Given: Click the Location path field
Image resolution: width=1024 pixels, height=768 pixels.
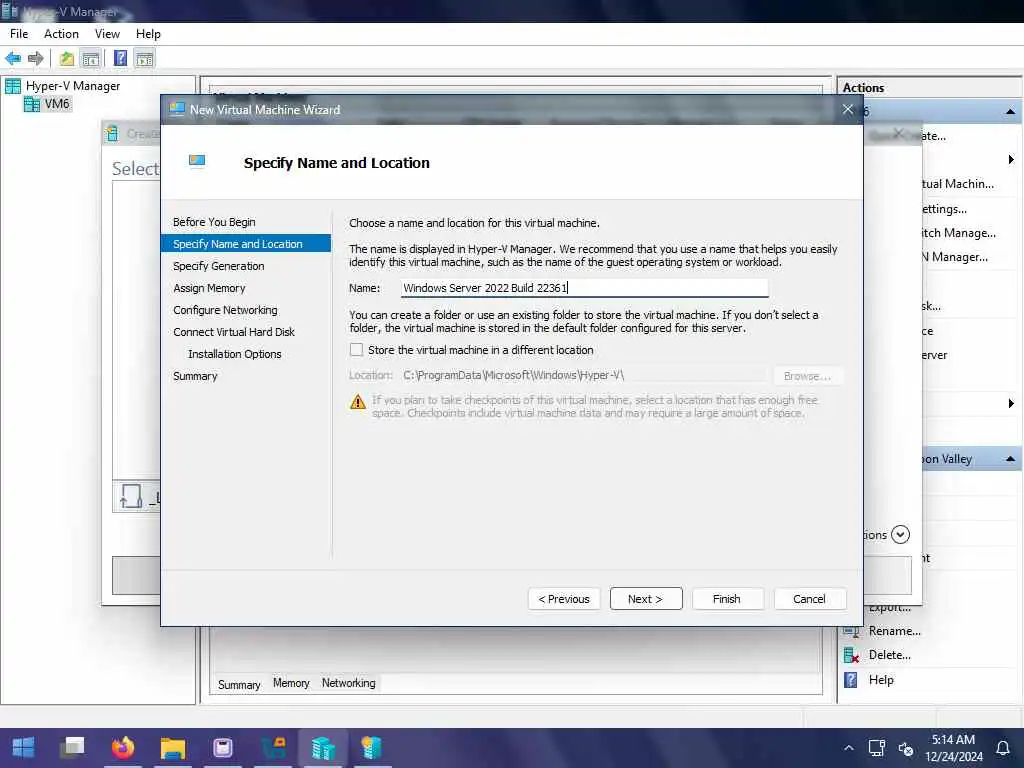Looking at the screenshot, I should 584,376.
